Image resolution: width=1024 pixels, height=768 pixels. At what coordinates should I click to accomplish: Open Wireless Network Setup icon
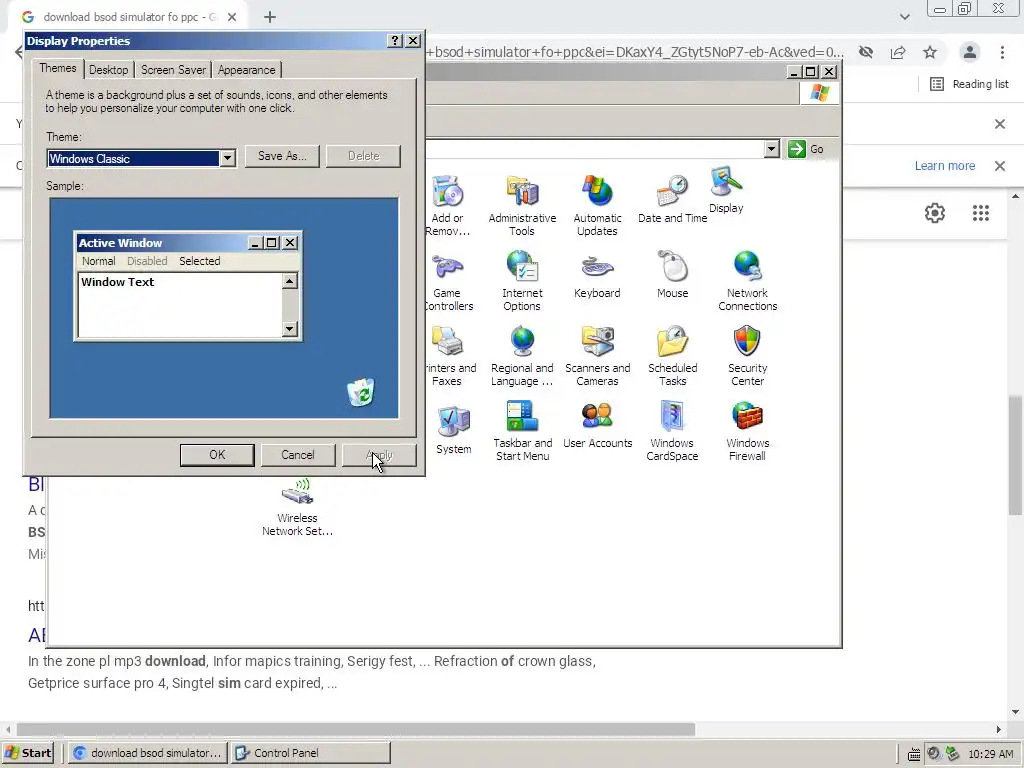[297, 507]
